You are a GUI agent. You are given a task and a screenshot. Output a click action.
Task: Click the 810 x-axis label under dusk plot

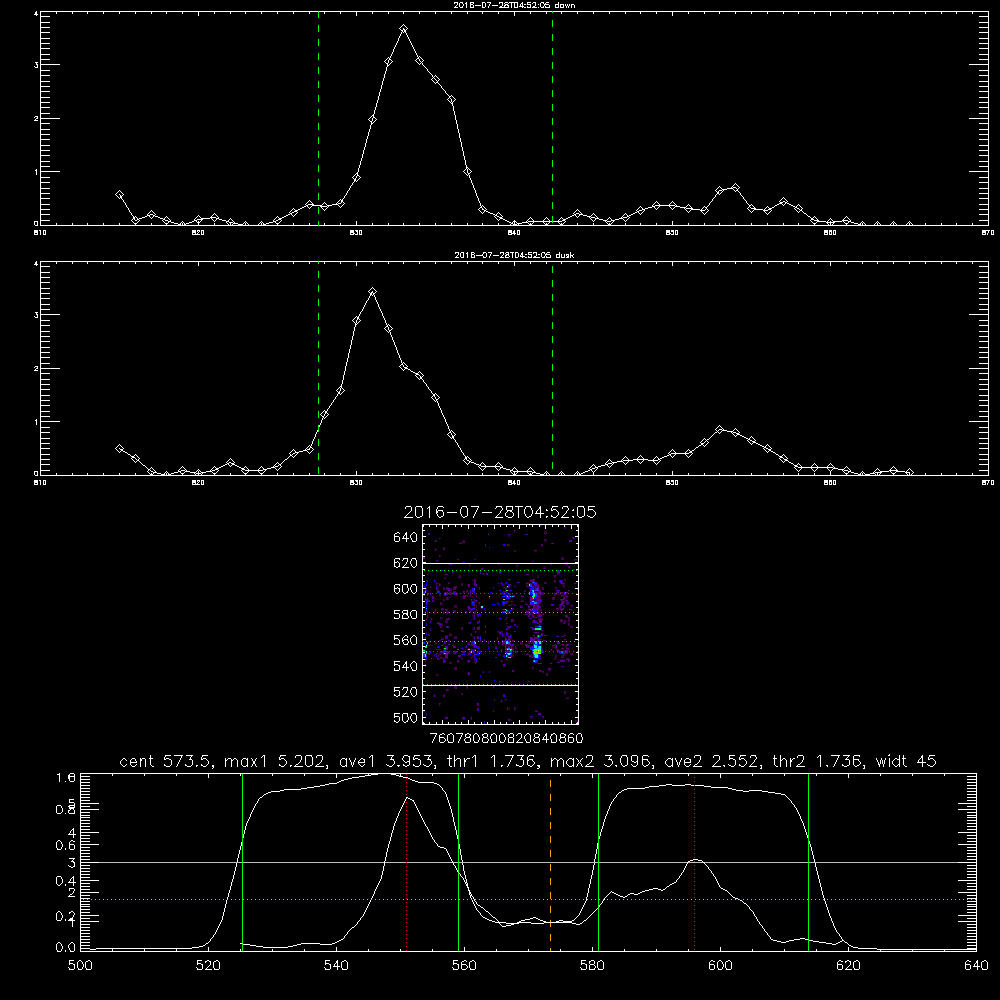click(40, 483)
